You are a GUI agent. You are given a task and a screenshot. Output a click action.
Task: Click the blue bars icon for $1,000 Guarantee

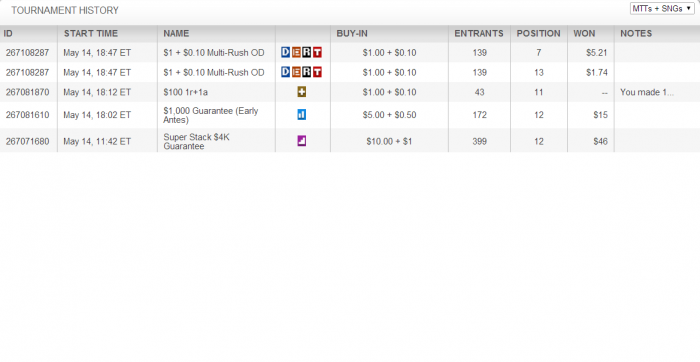(301, 115)
